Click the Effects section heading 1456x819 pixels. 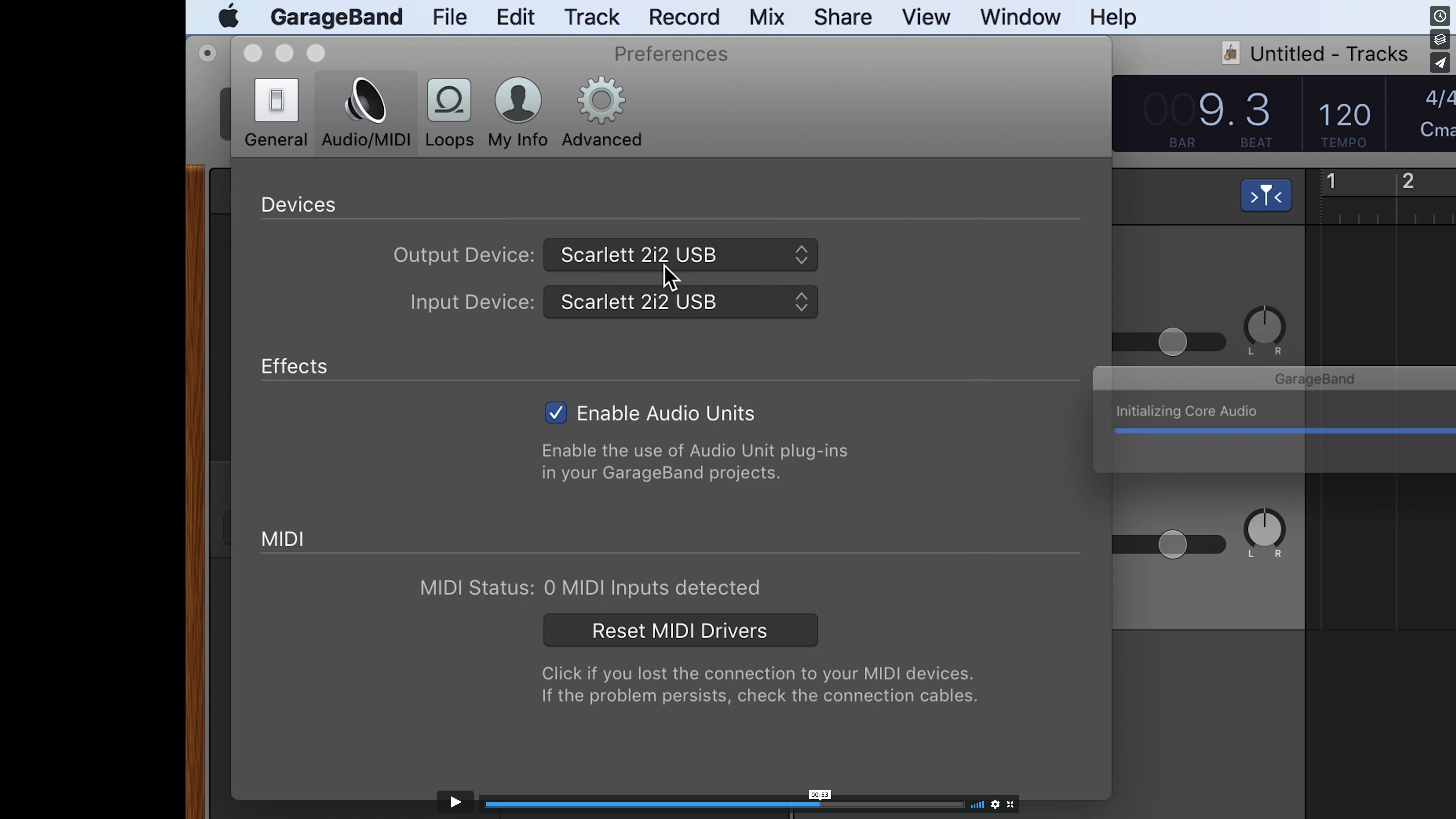click(294, 366)
